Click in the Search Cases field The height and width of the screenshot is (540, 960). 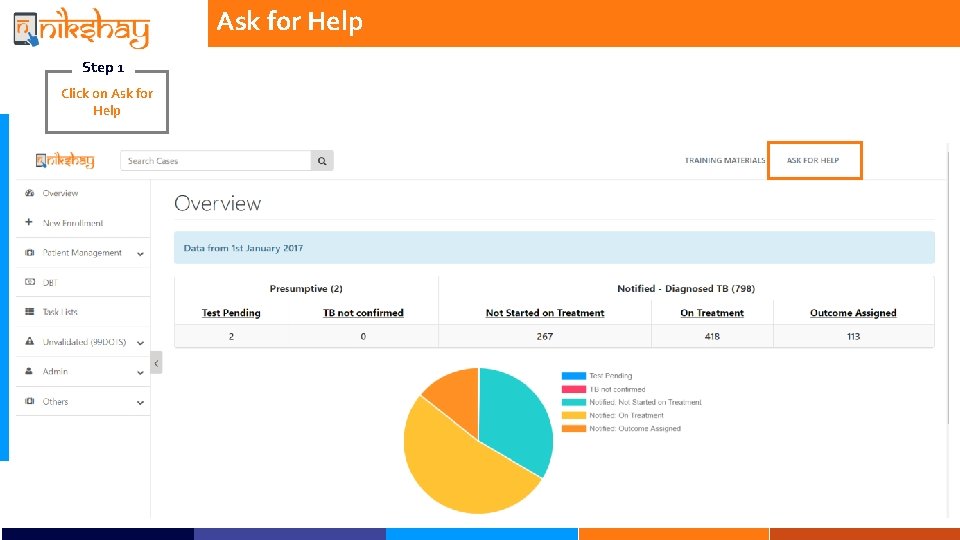click(x=216, y=161)
